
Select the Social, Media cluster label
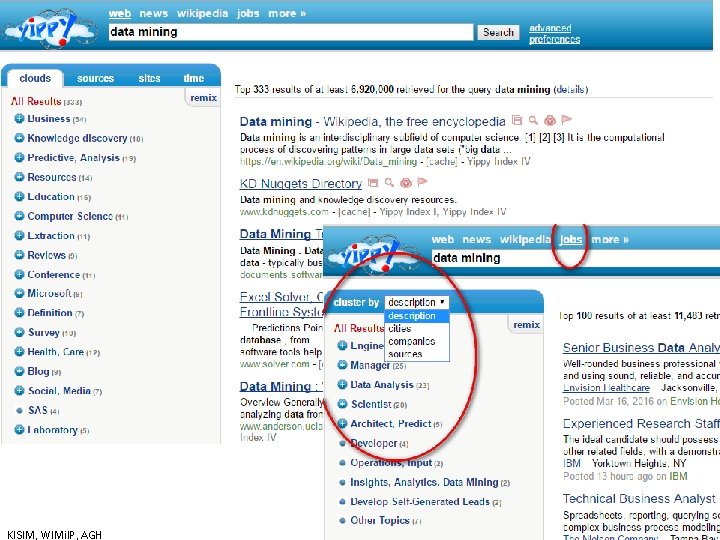point(59,391)
